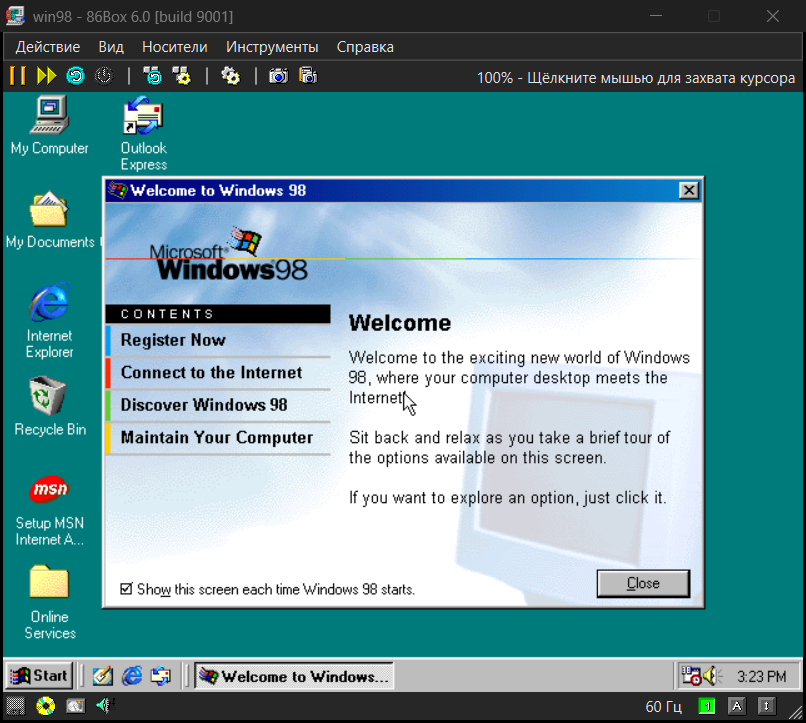Click the CD-ROM disc icon in status bar

click(45, 706)
